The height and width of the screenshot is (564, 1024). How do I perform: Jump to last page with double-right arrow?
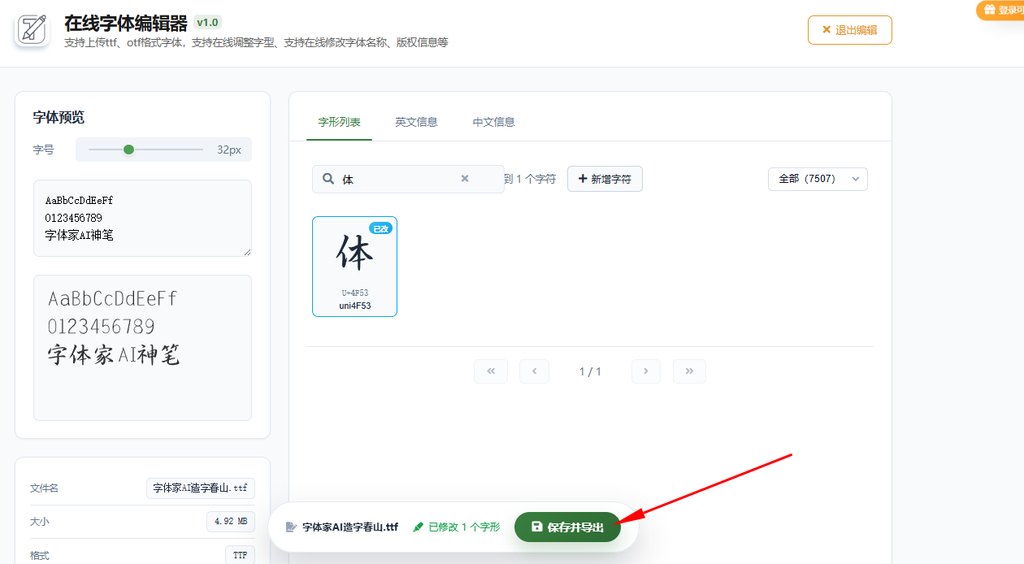[x=689, y=371]
